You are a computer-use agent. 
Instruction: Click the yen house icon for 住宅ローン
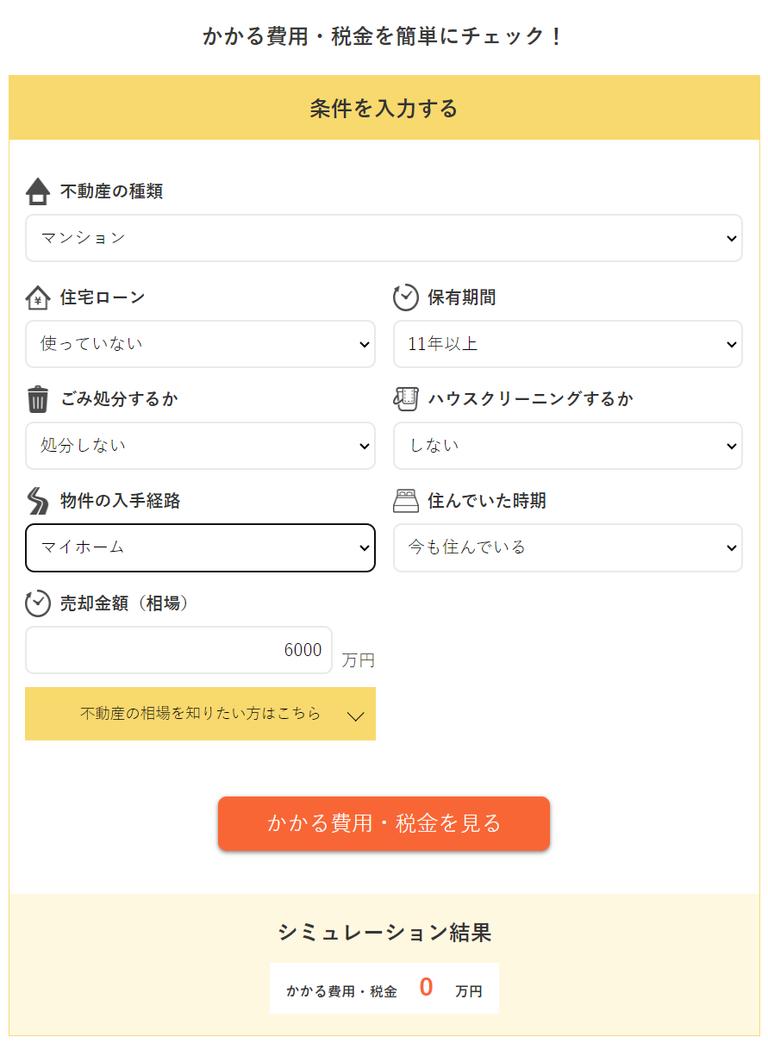37,297
